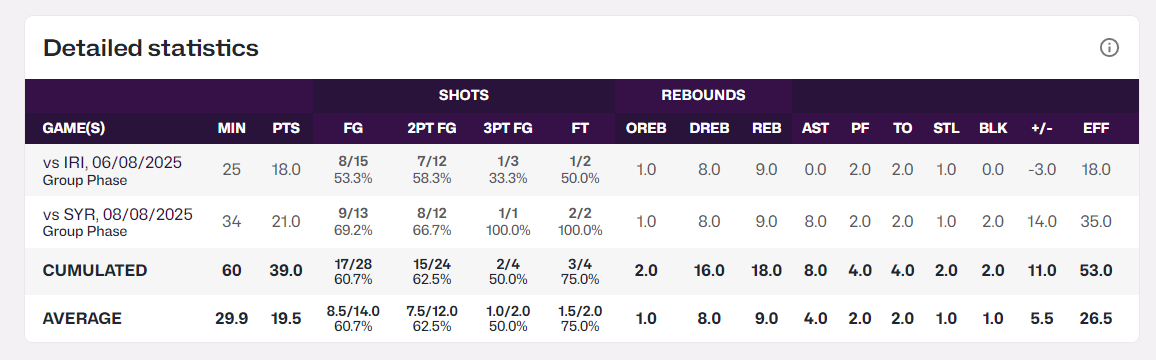The image size is (1156, 360).
Task: Select the 3PT FG column header
Action: tap(507, 128)
